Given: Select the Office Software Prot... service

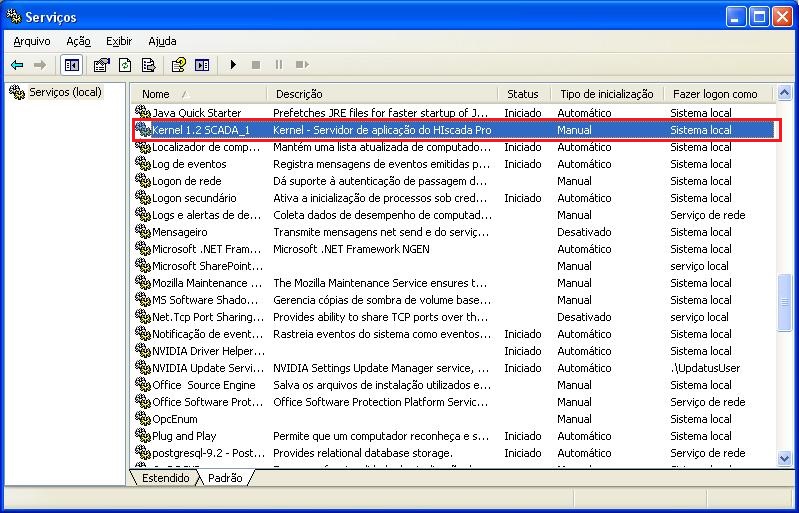Looking at the screenshot, I should tap(456, 402).
